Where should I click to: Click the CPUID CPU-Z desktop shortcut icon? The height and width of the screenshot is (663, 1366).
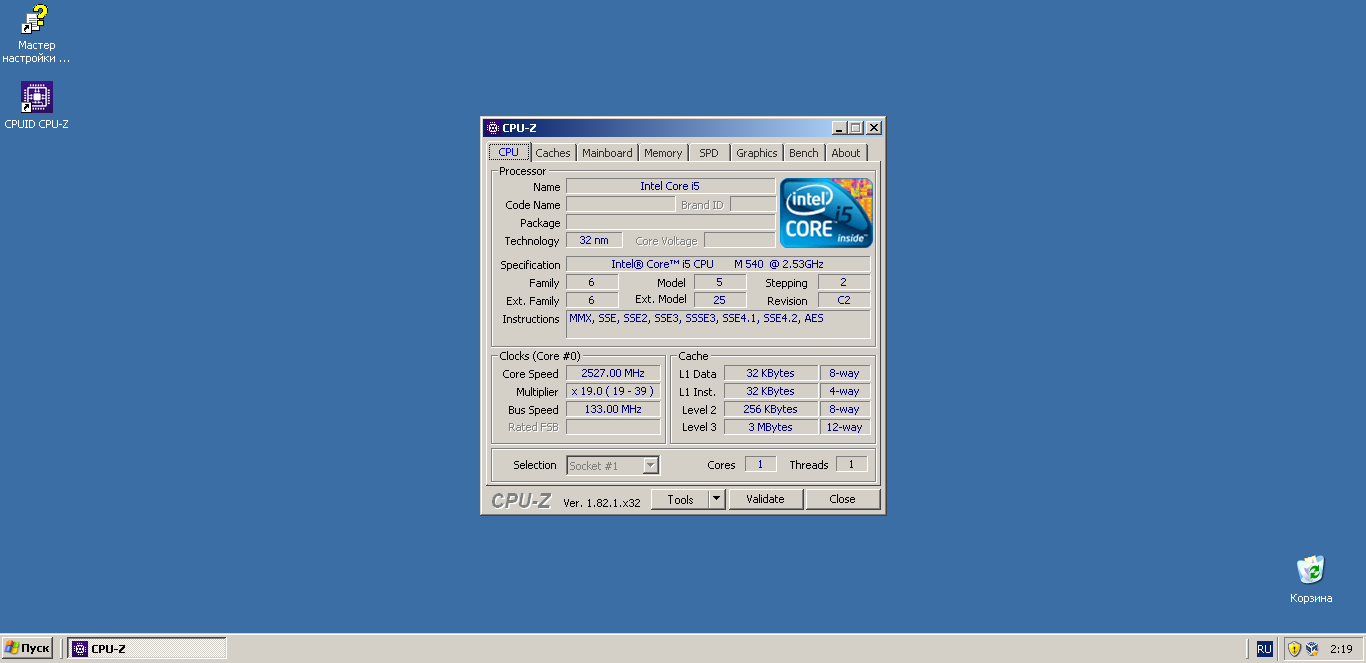[36, 98]
